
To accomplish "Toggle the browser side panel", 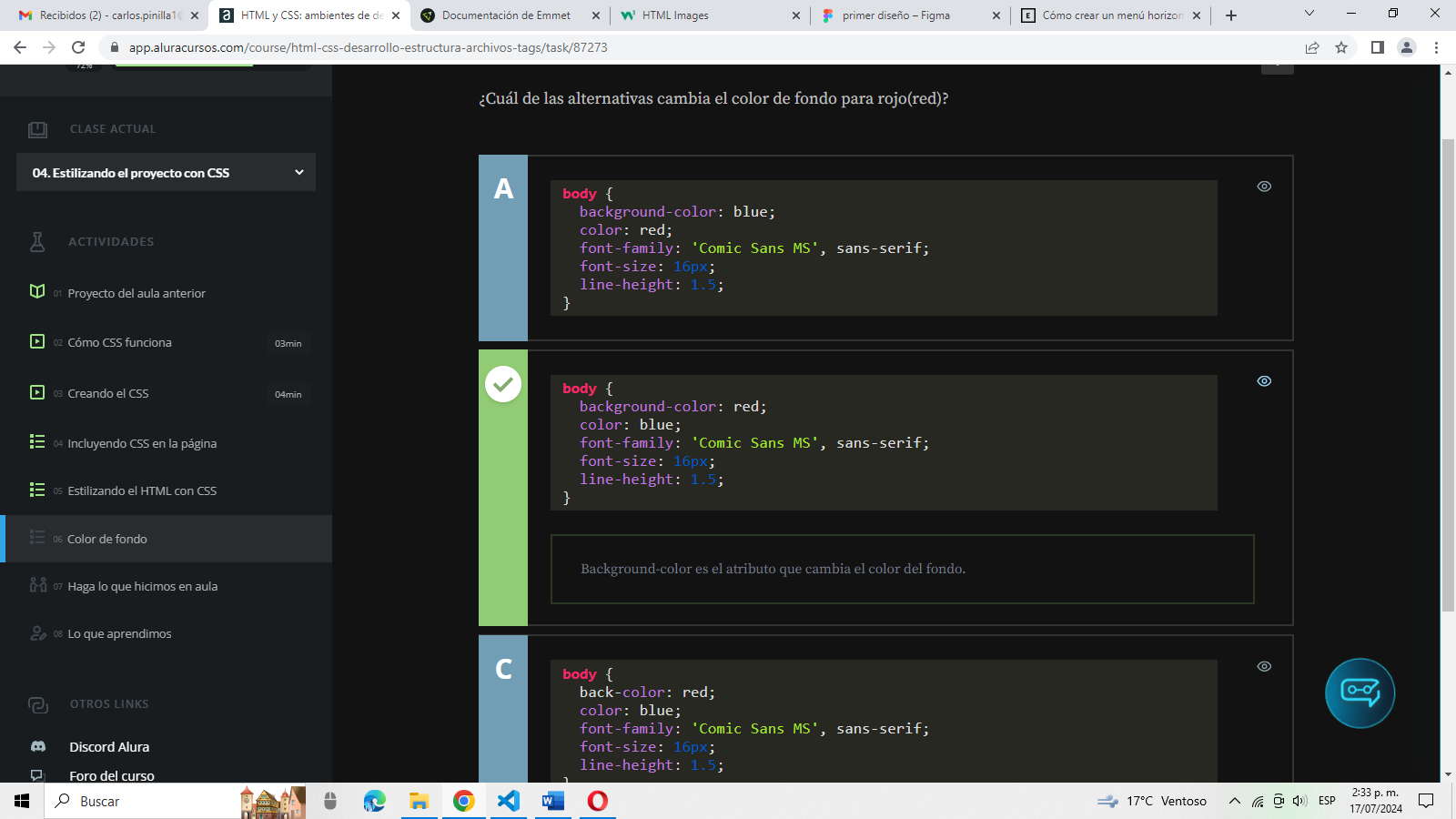I will pyautogui.click(x=1378, y=47).
